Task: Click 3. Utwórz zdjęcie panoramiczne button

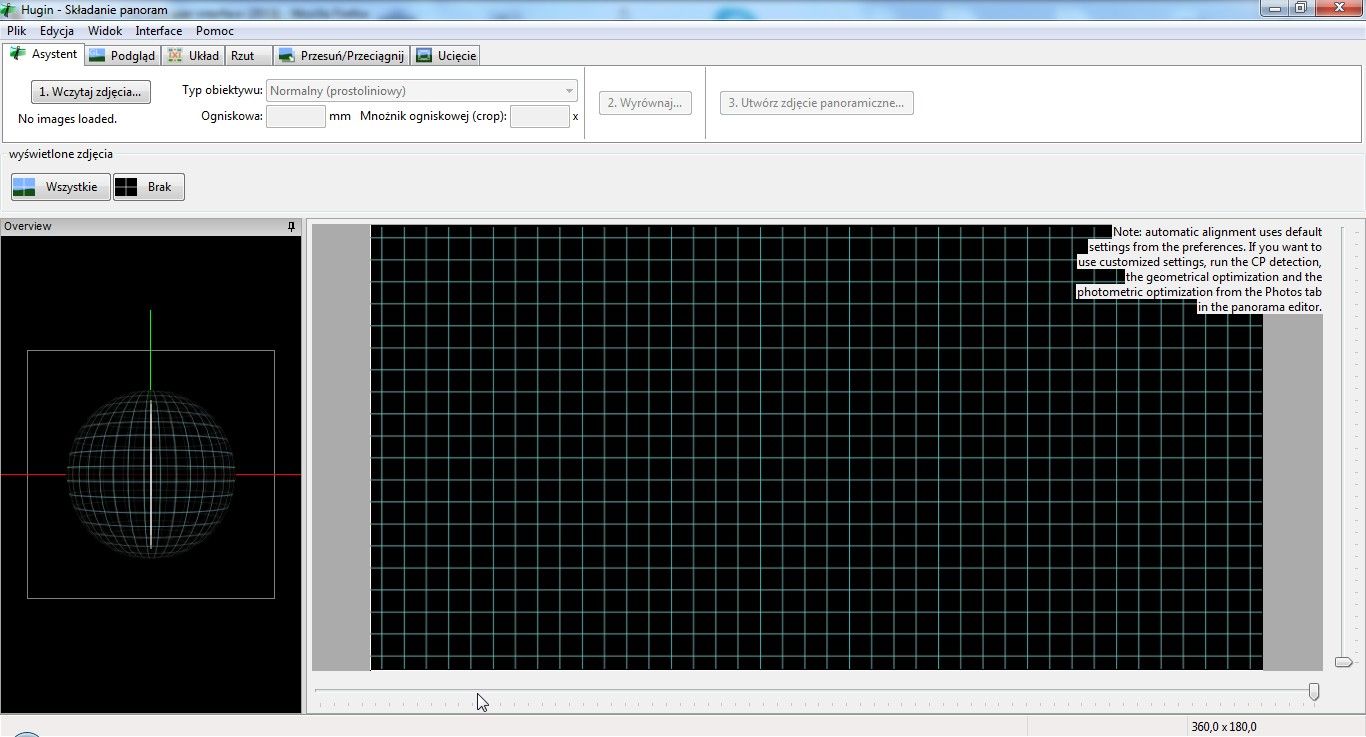Action: (816, 103)
